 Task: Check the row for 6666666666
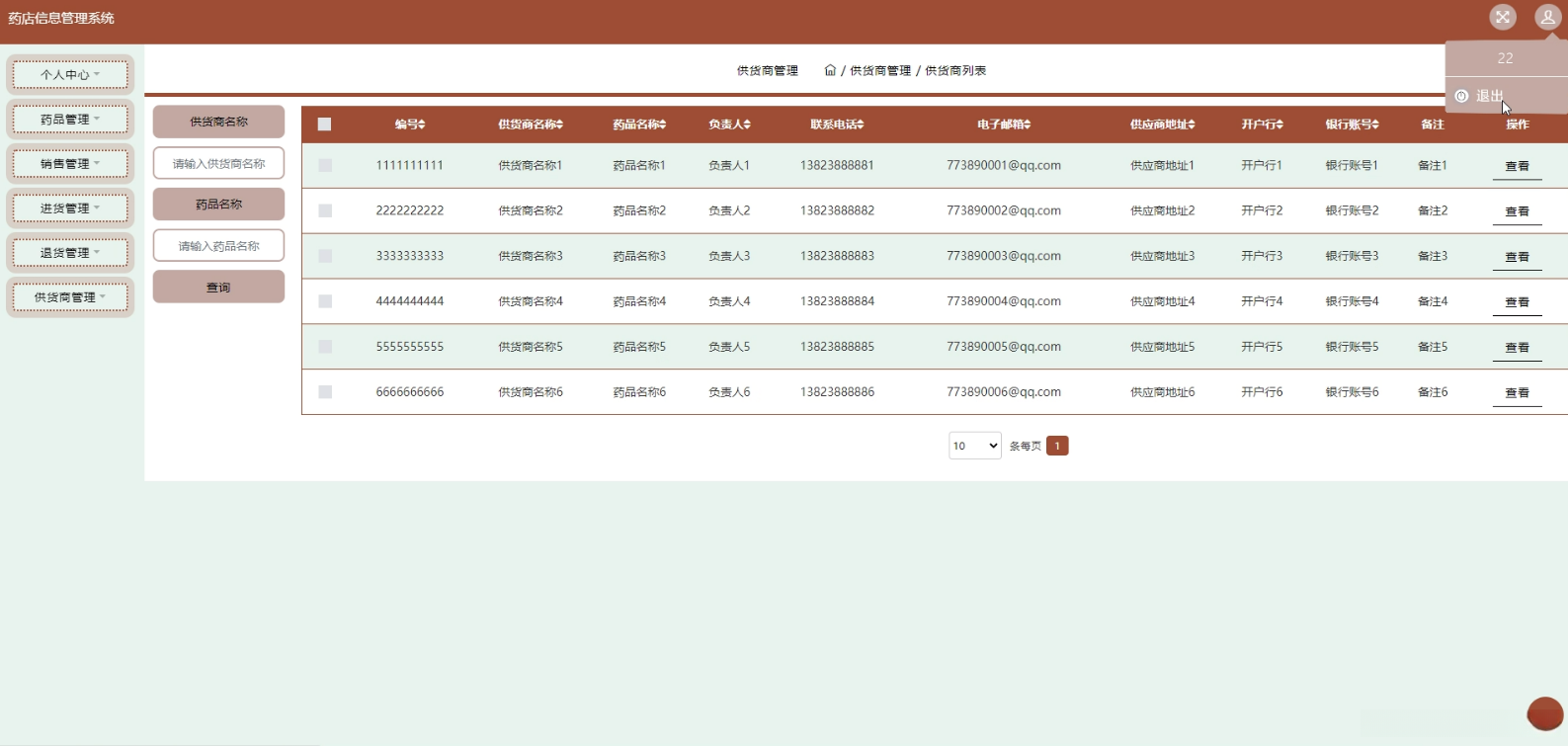pyautogui.click(x=325, y=393)
